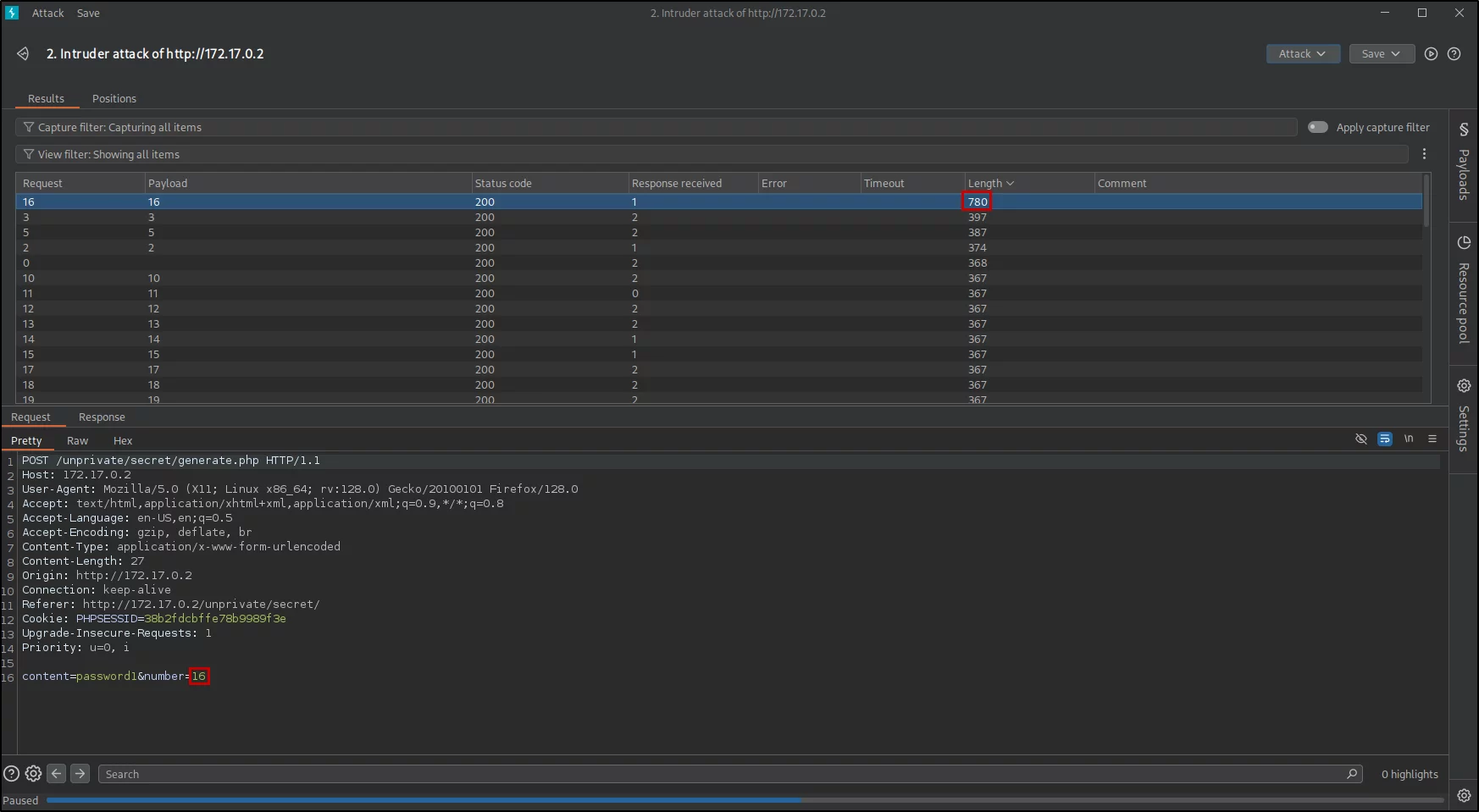Go to next search match arrow

[x=80, y=773]
